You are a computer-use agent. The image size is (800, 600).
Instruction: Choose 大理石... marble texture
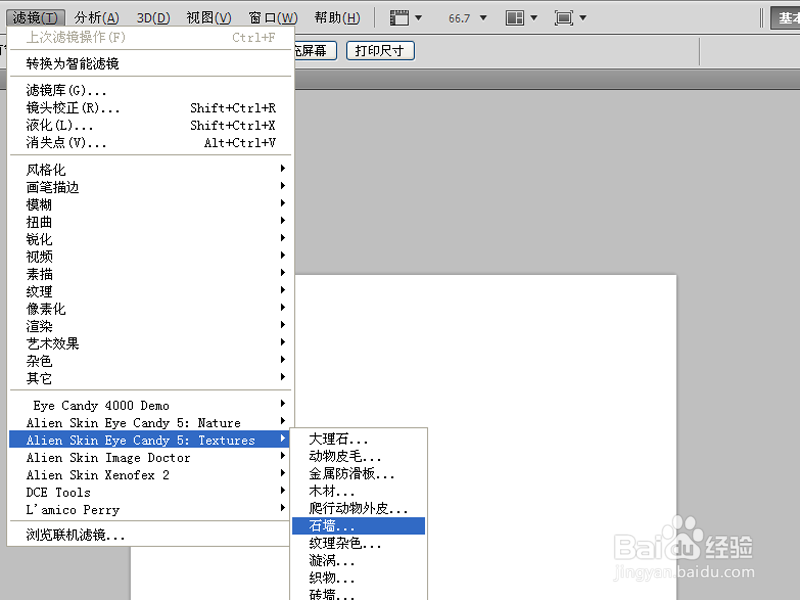[x=359, y=439]
